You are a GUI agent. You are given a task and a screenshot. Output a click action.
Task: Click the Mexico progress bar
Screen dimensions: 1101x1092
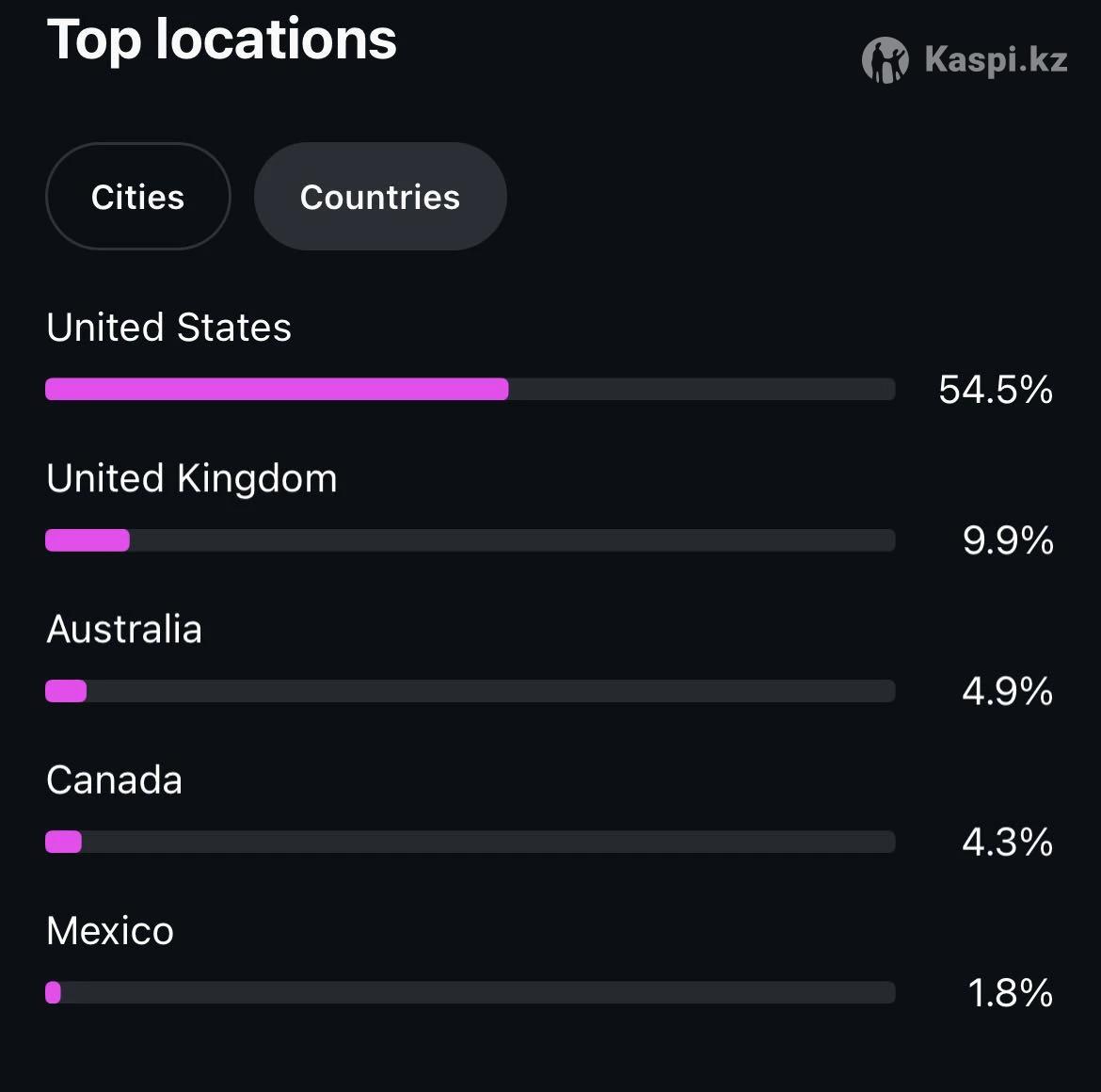point(54,992)
